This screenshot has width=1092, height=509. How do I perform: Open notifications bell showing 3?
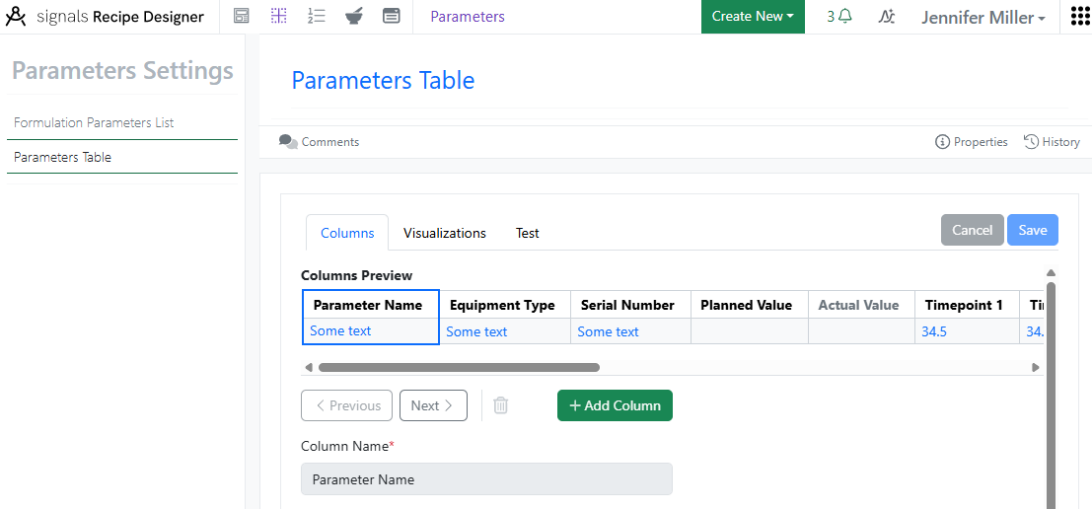pyautogui.click(x=840, y=16)
